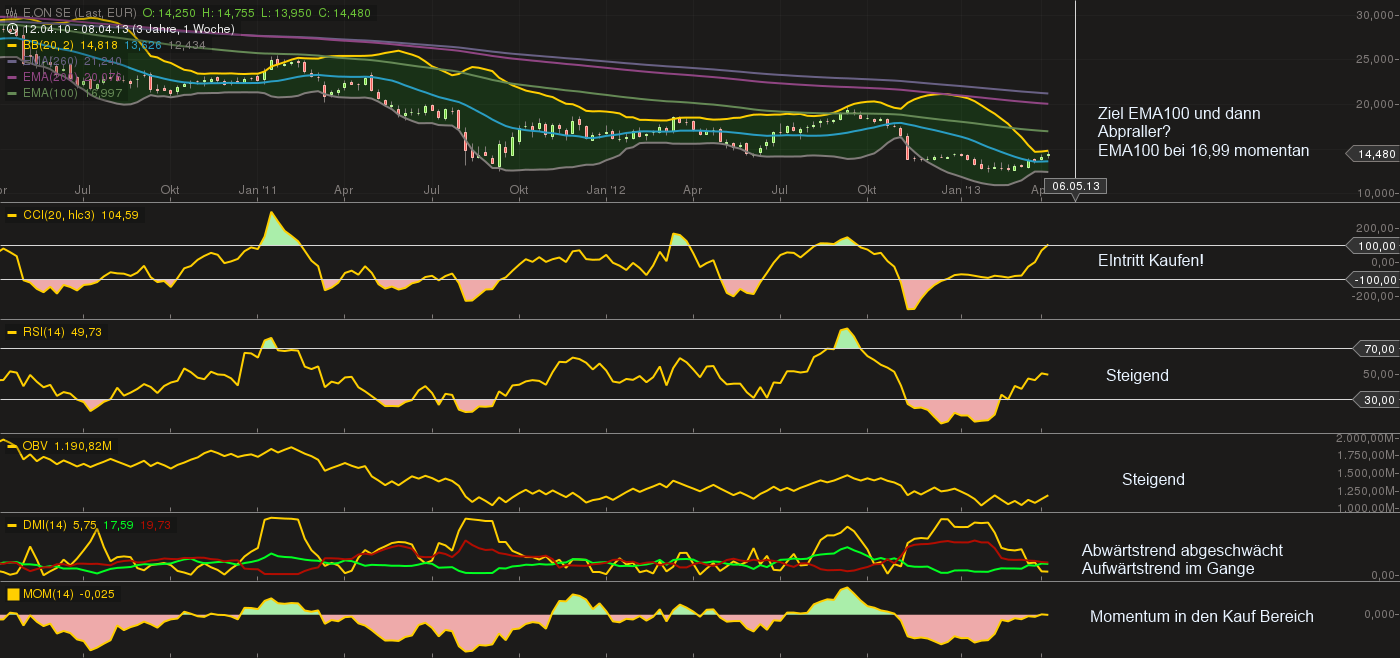Click the 'Aufwärtstrend im Gange' annotation
Viewport: 1400px width, 658px height.
[1168, 569]
